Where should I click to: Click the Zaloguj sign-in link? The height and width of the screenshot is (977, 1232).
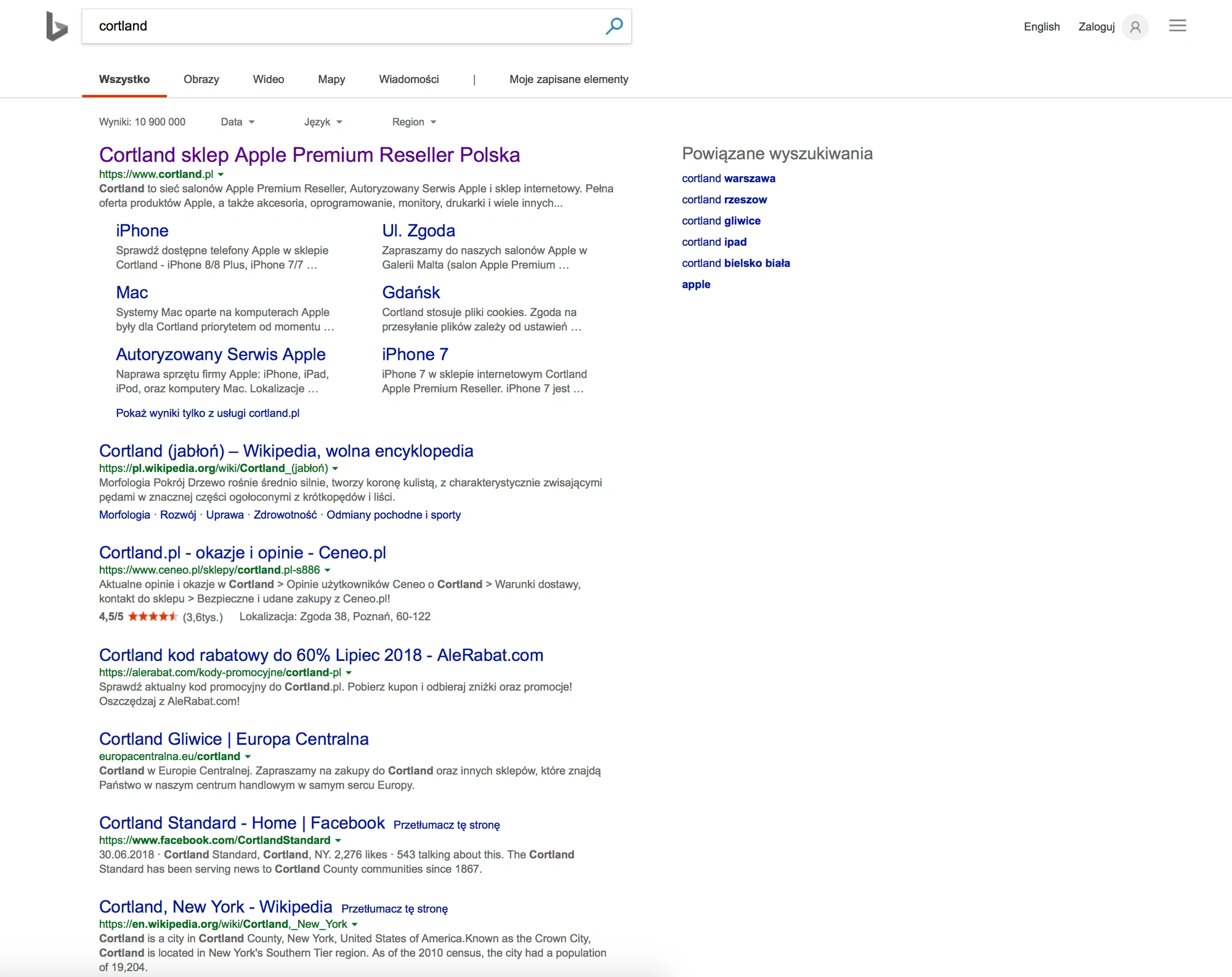(x=1096, y=26)
